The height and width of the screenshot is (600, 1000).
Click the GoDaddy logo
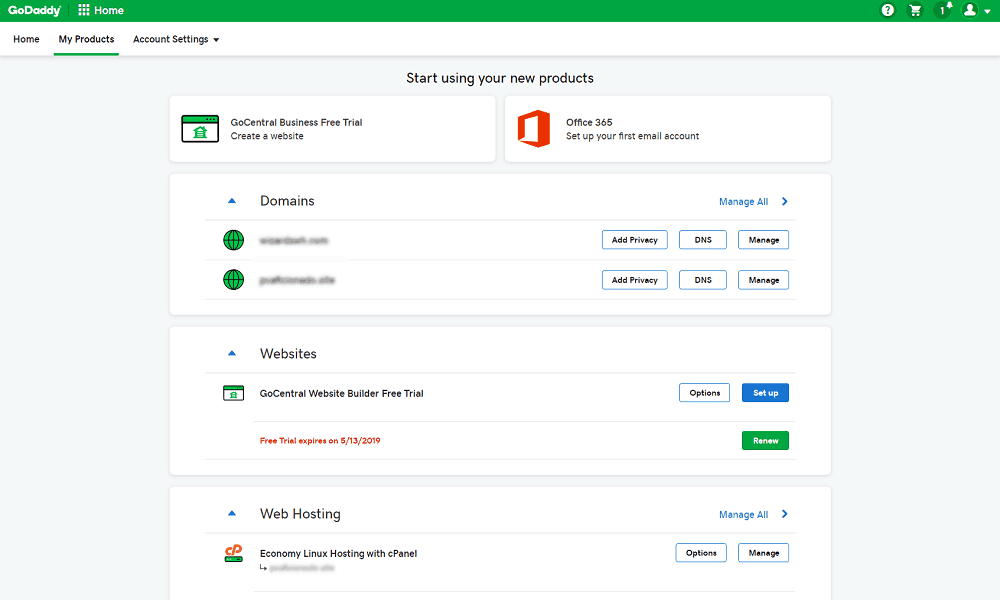34,10
